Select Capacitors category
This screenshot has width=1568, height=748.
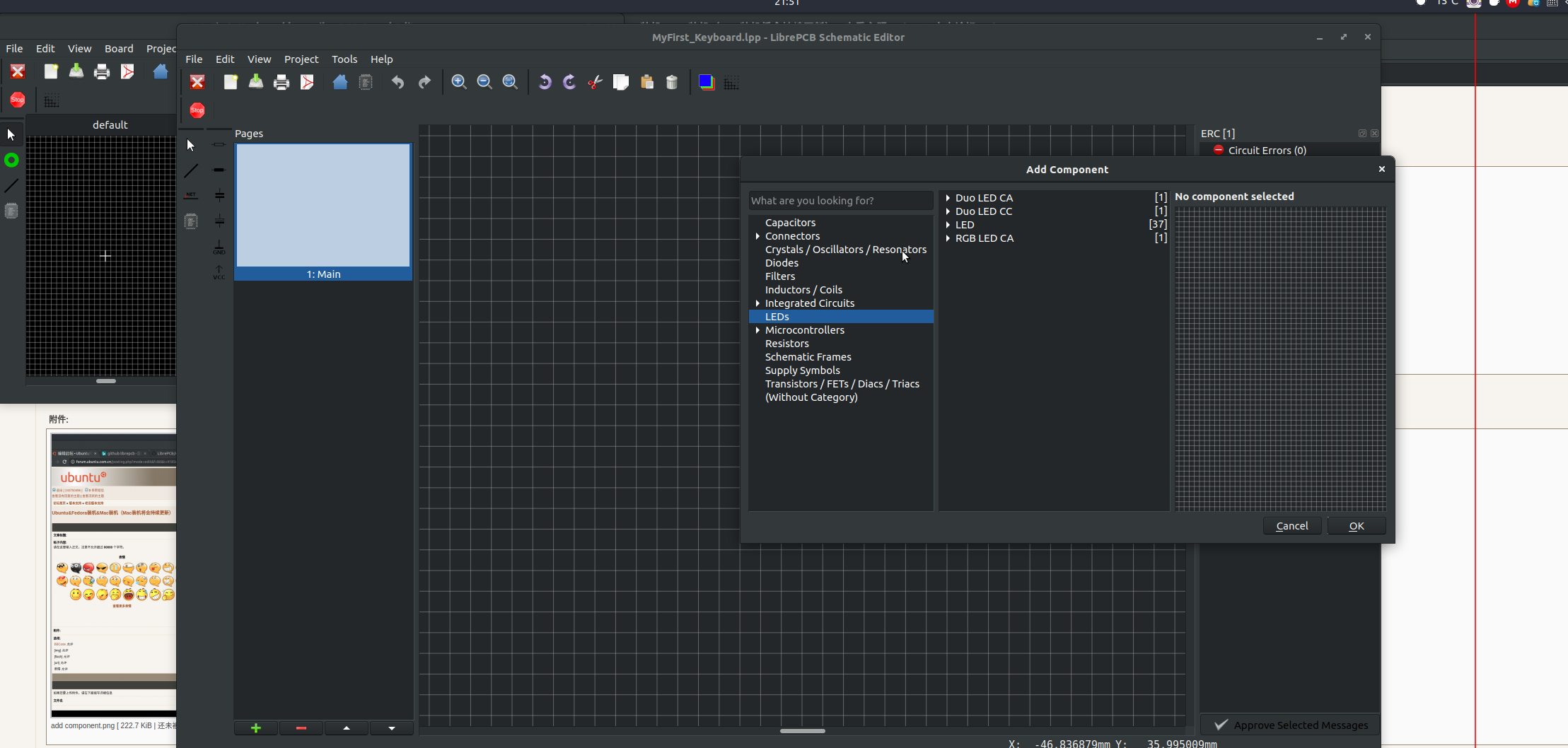[790, 223]
